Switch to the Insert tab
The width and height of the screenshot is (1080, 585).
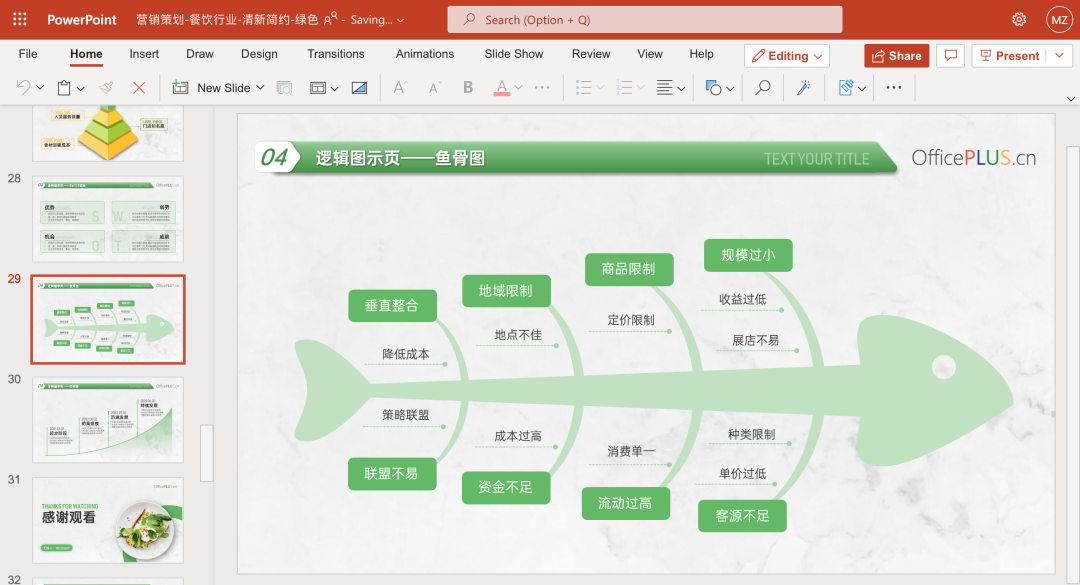(x=144, y=54)
